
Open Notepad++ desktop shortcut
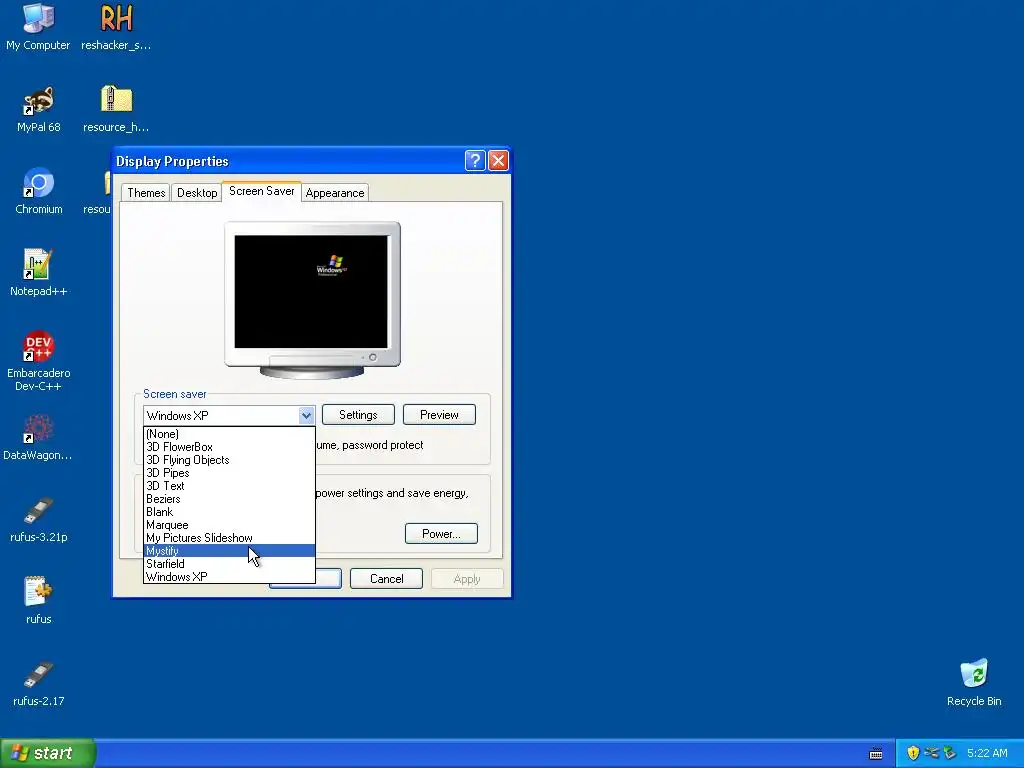coord(39,273)
